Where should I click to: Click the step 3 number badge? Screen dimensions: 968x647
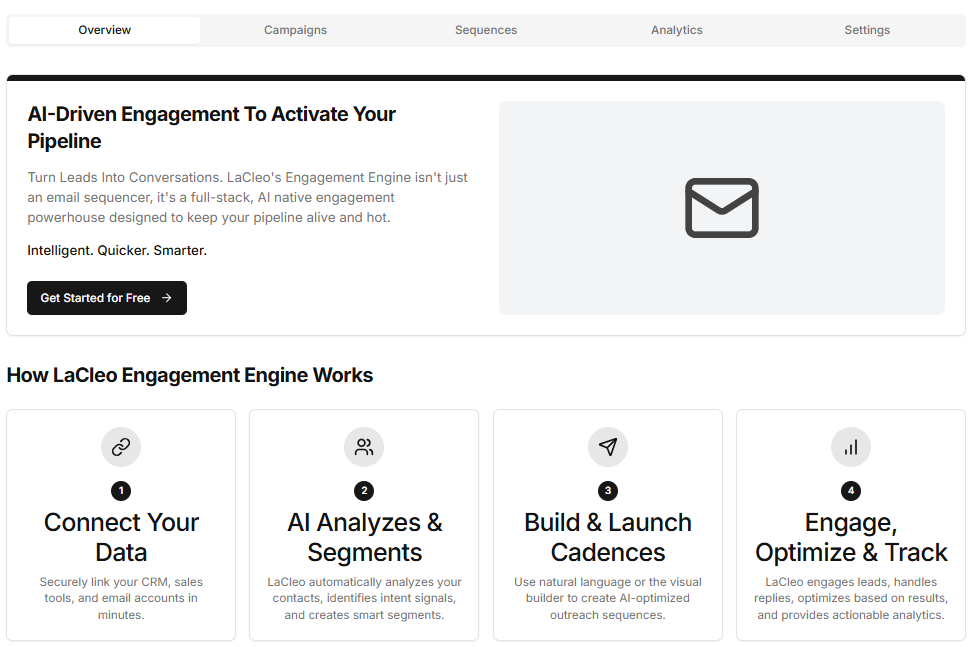tap(608, 491)
